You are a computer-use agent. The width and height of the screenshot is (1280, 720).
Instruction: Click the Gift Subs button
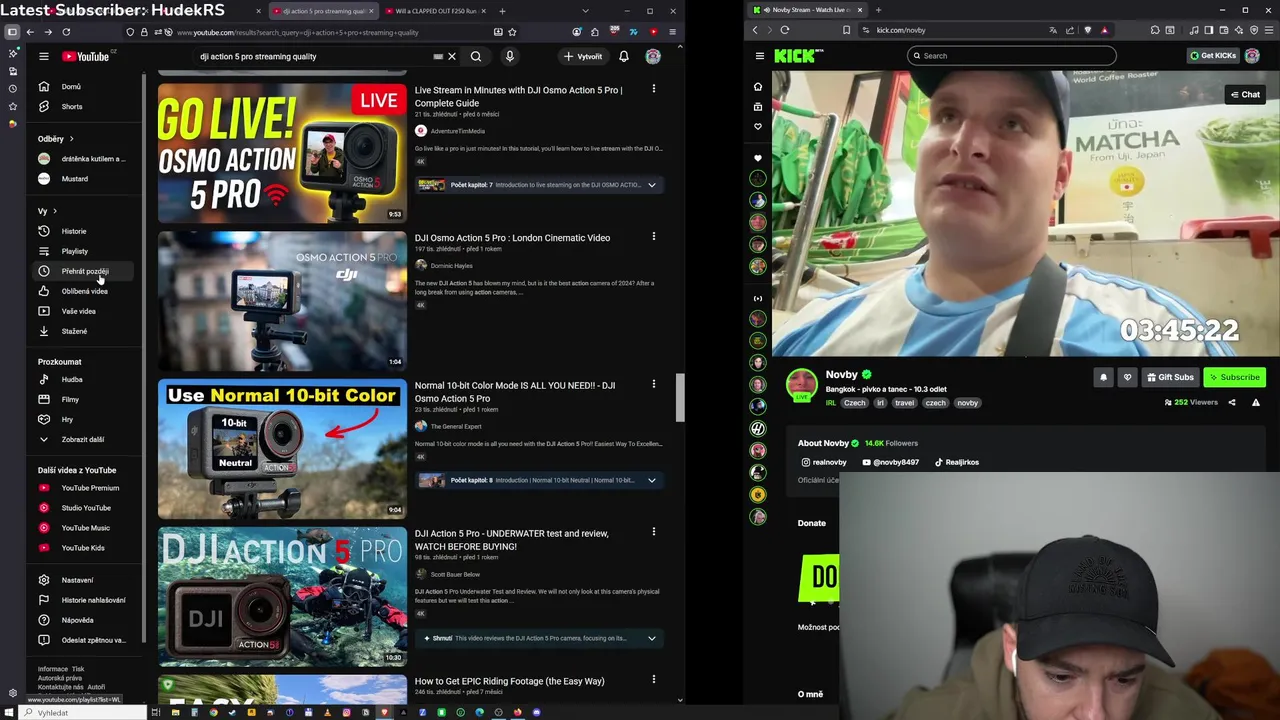click(1170, 377)
